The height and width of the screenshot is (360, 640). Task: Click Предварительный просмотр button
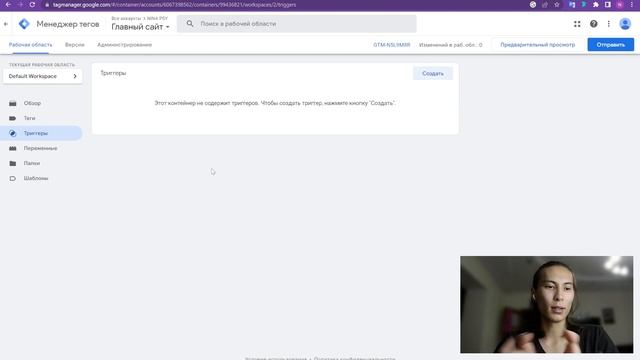coord(538,44)
